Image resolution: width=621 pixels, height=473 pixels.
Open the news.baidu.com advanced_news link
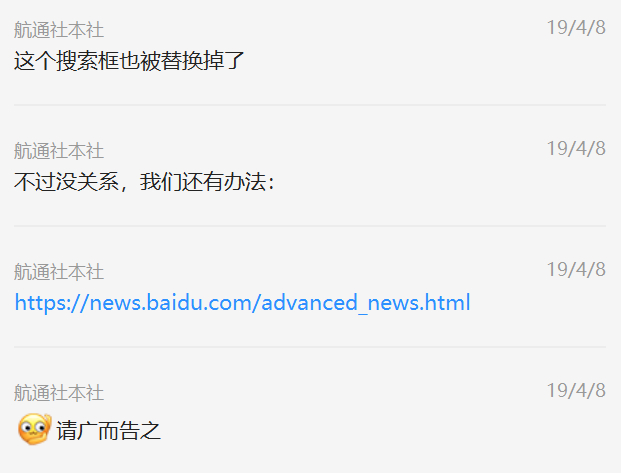pos(242,303)
